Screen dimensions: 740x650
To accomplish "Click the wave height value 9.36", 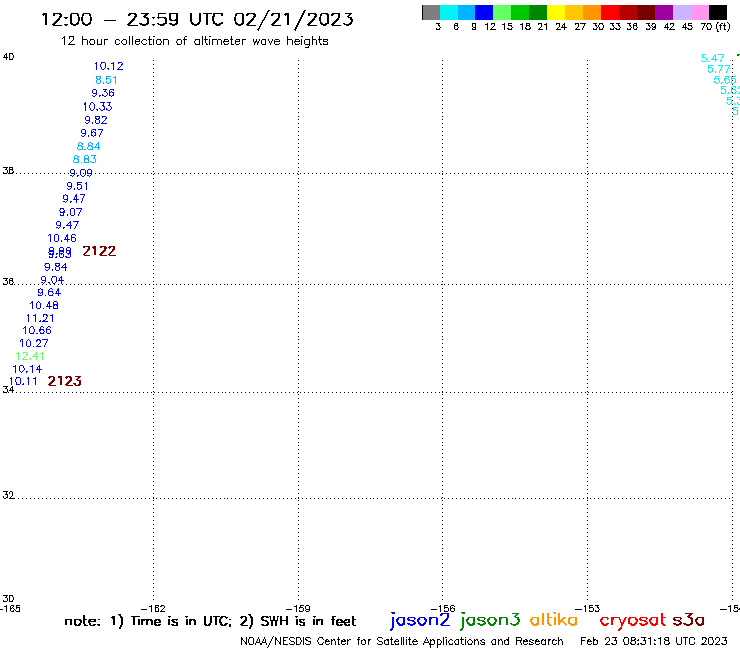I will tap(103, 93).
